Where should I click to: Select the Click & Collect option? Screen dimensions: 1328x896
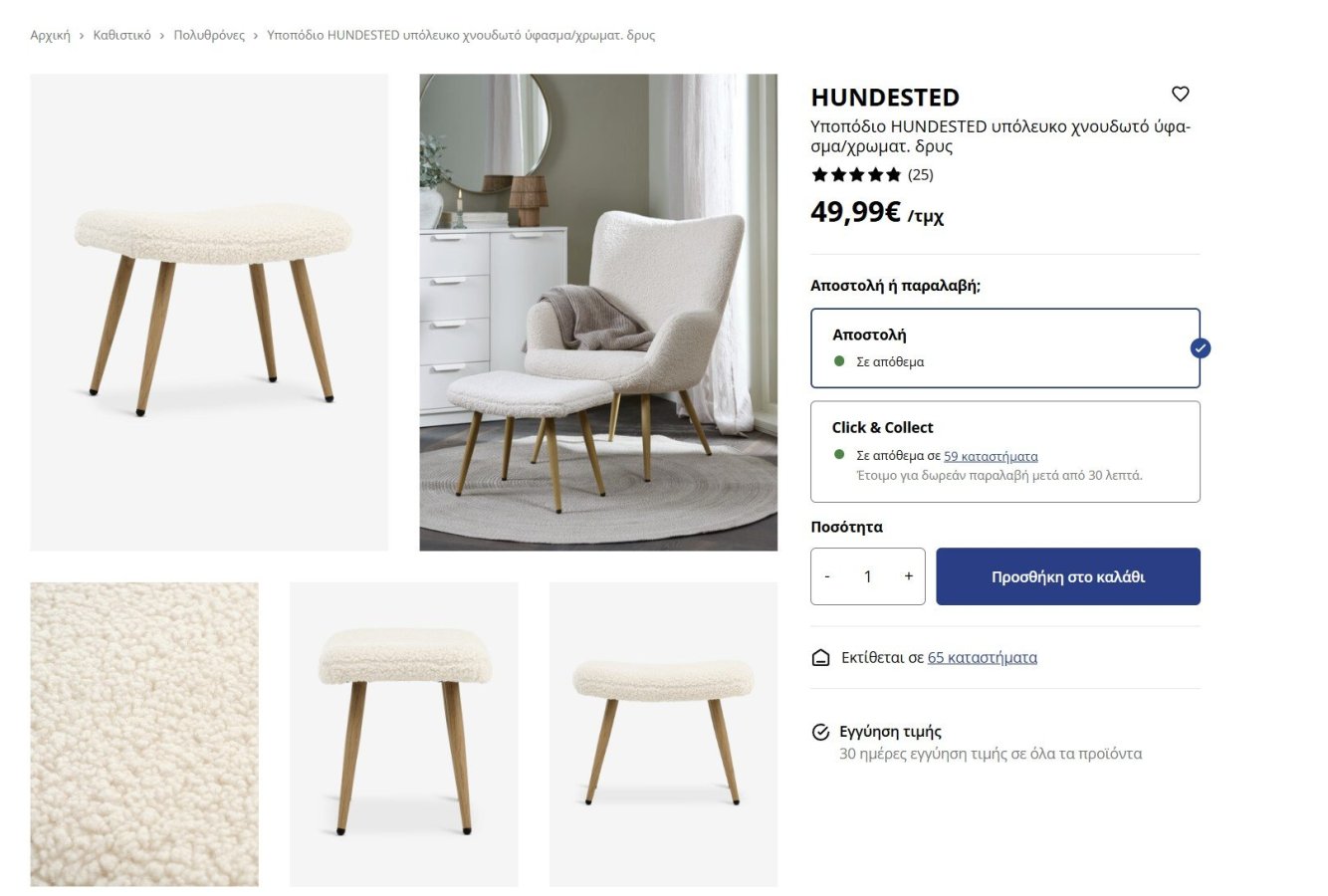pos(1005,452)
